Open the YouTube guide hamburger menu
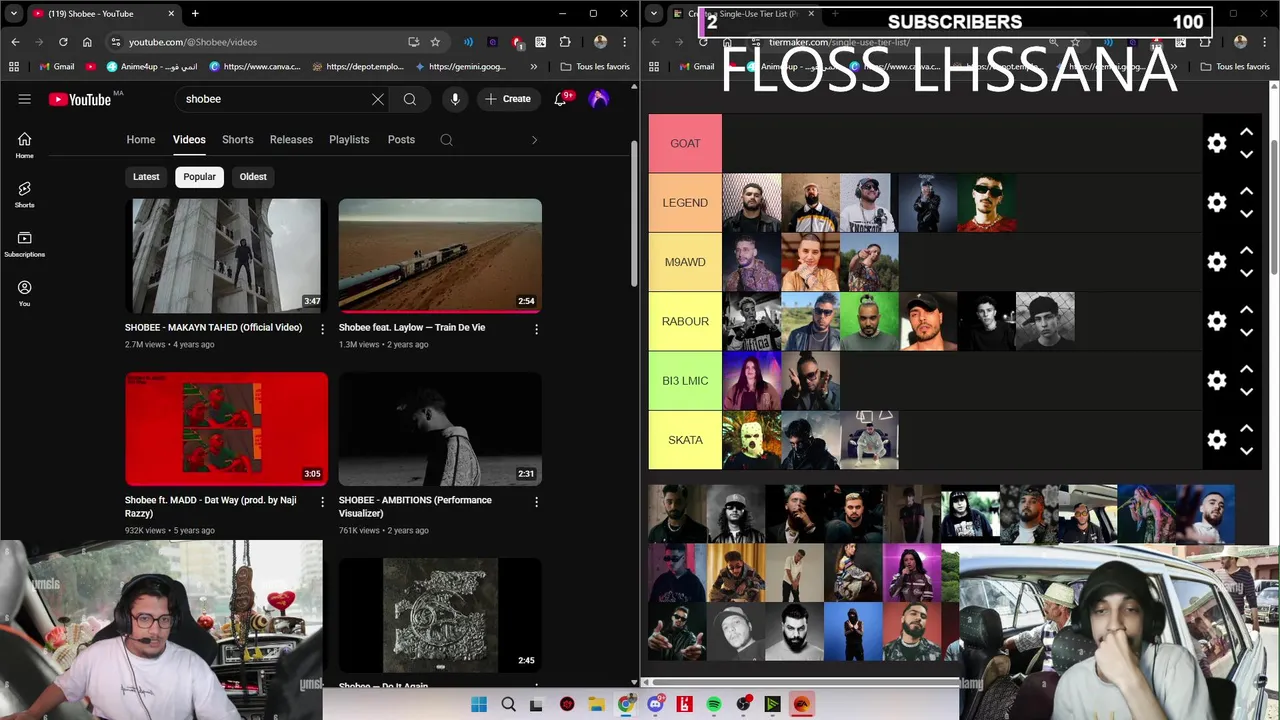Viewport: 1280px width, 720px height. [24, 99]
